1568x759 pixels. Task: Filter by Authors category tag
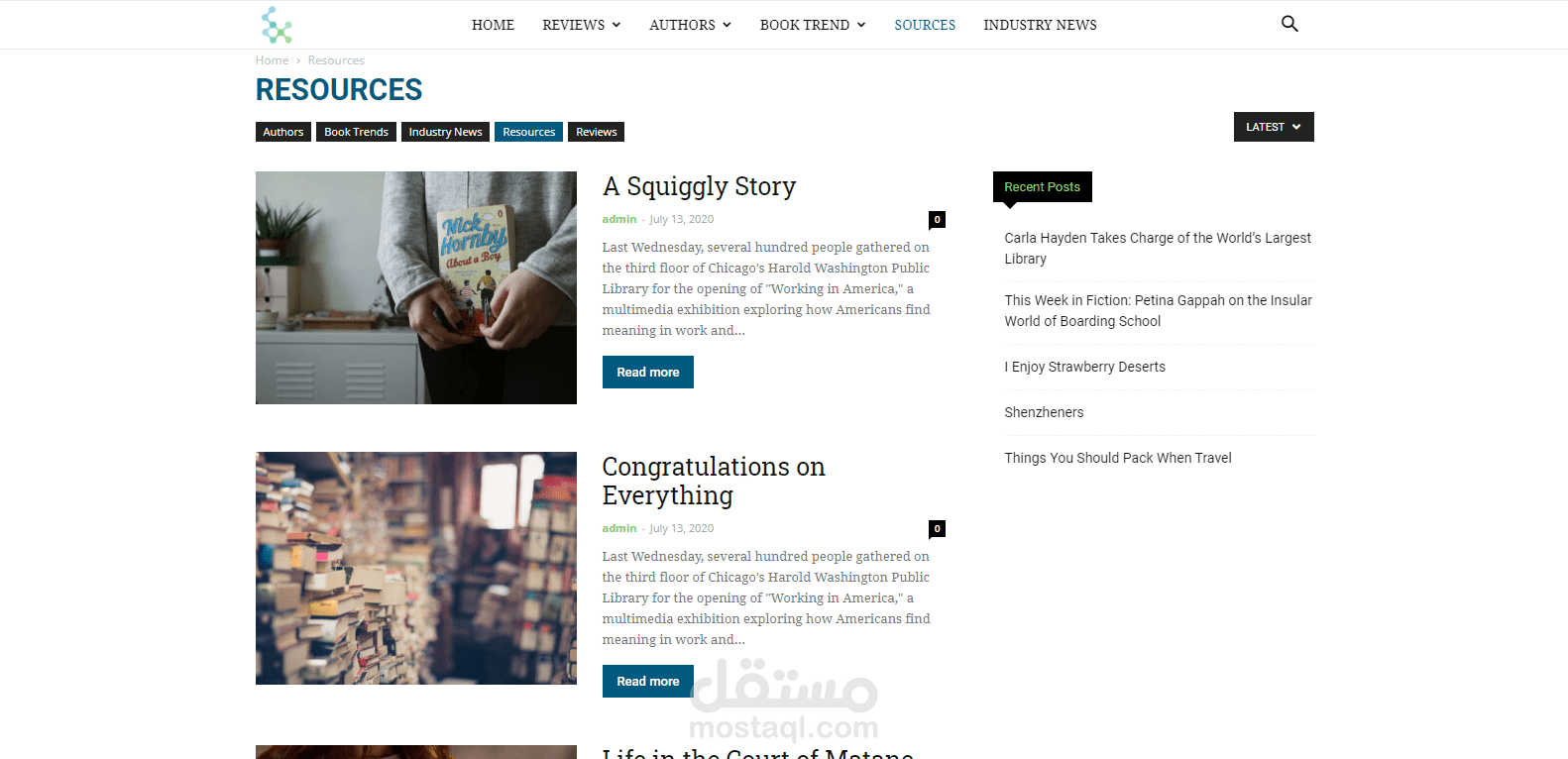283,132
